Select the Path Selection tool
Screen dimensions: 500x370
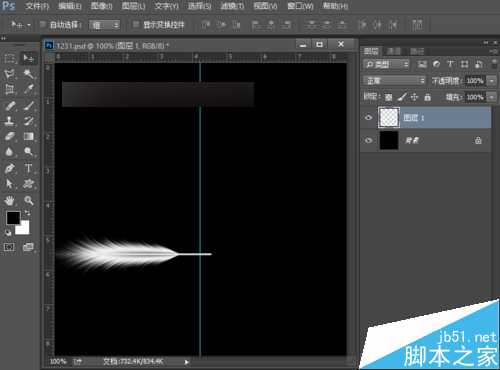pyautogui.click(x=10, y=184)
